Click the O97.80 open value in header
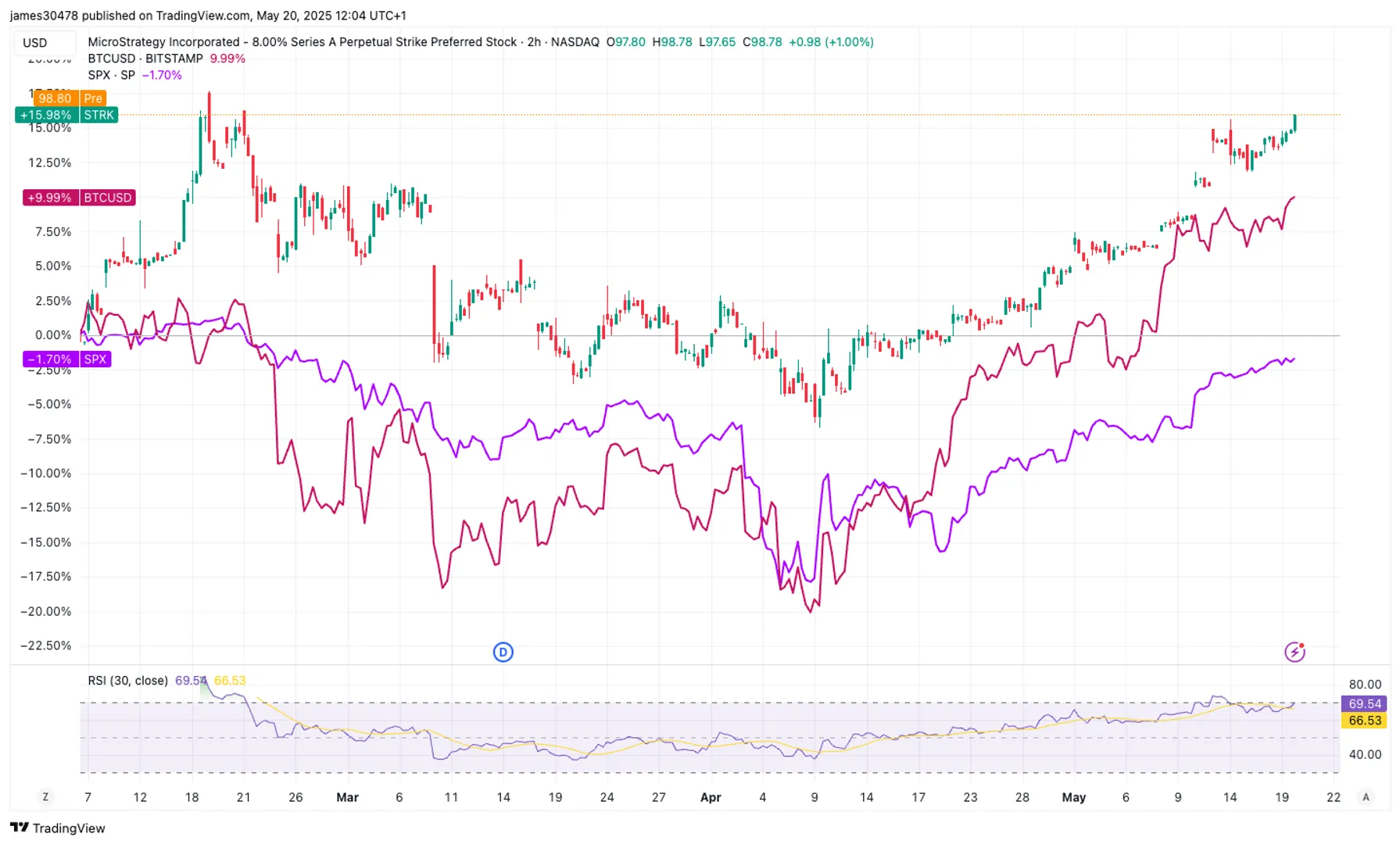This screenshot has width=1400, height=844. [x=625, y=42]
